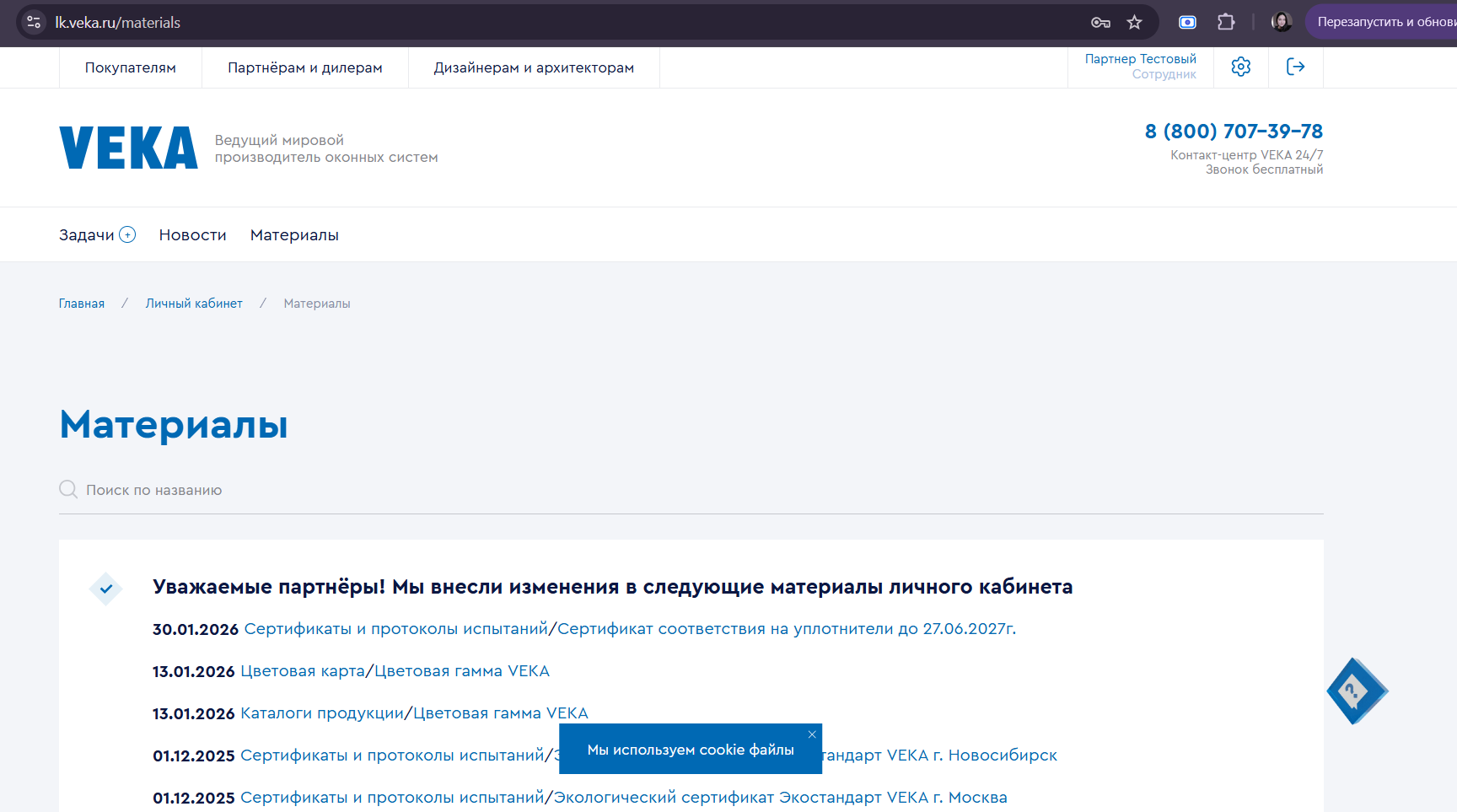Image resolution: width=1457 pixels, height=812 pixels.
Task: Go to the Задачи tab
Action: pos(87,234)
